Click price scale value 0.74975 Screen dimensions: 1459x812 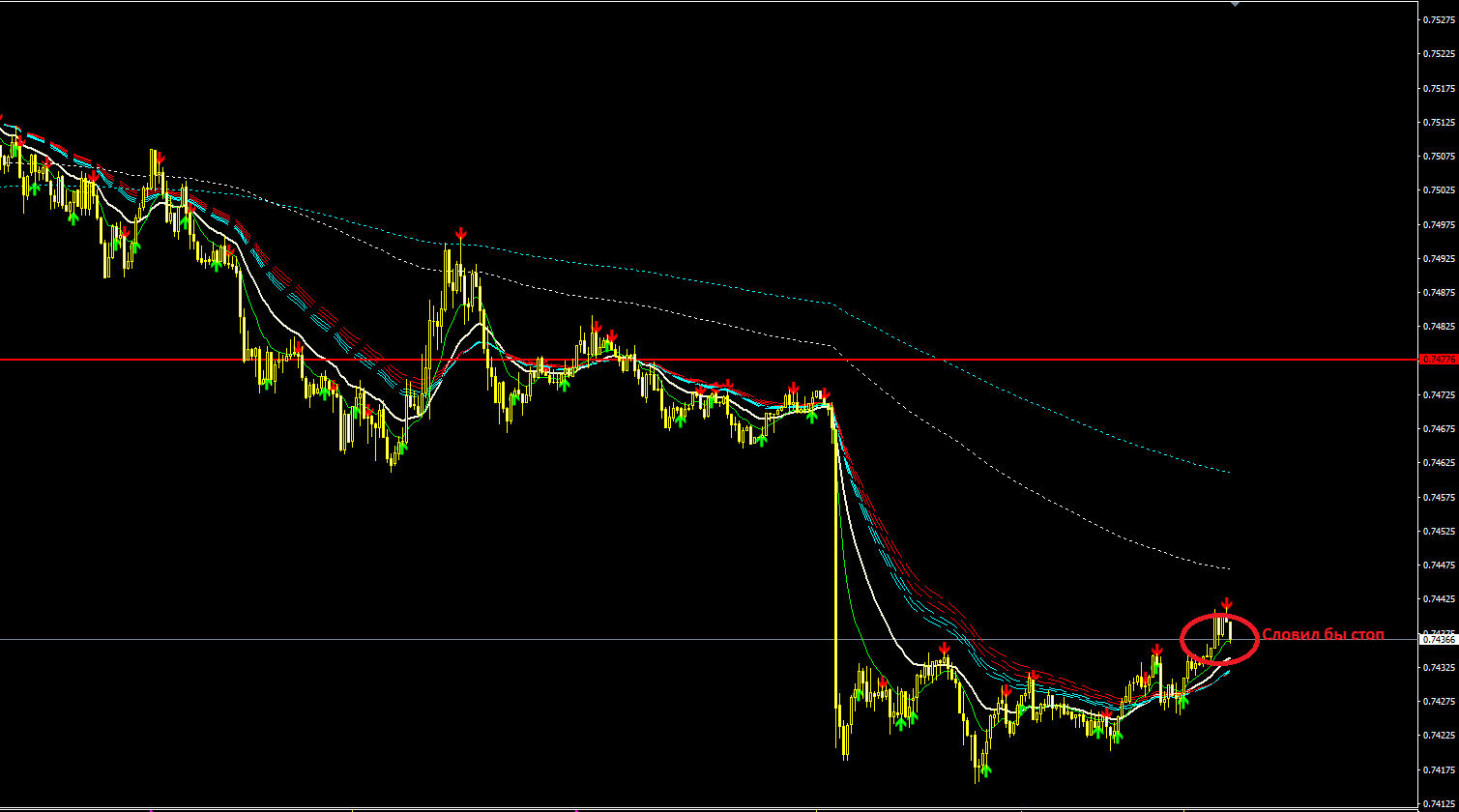click(1439, 225)
